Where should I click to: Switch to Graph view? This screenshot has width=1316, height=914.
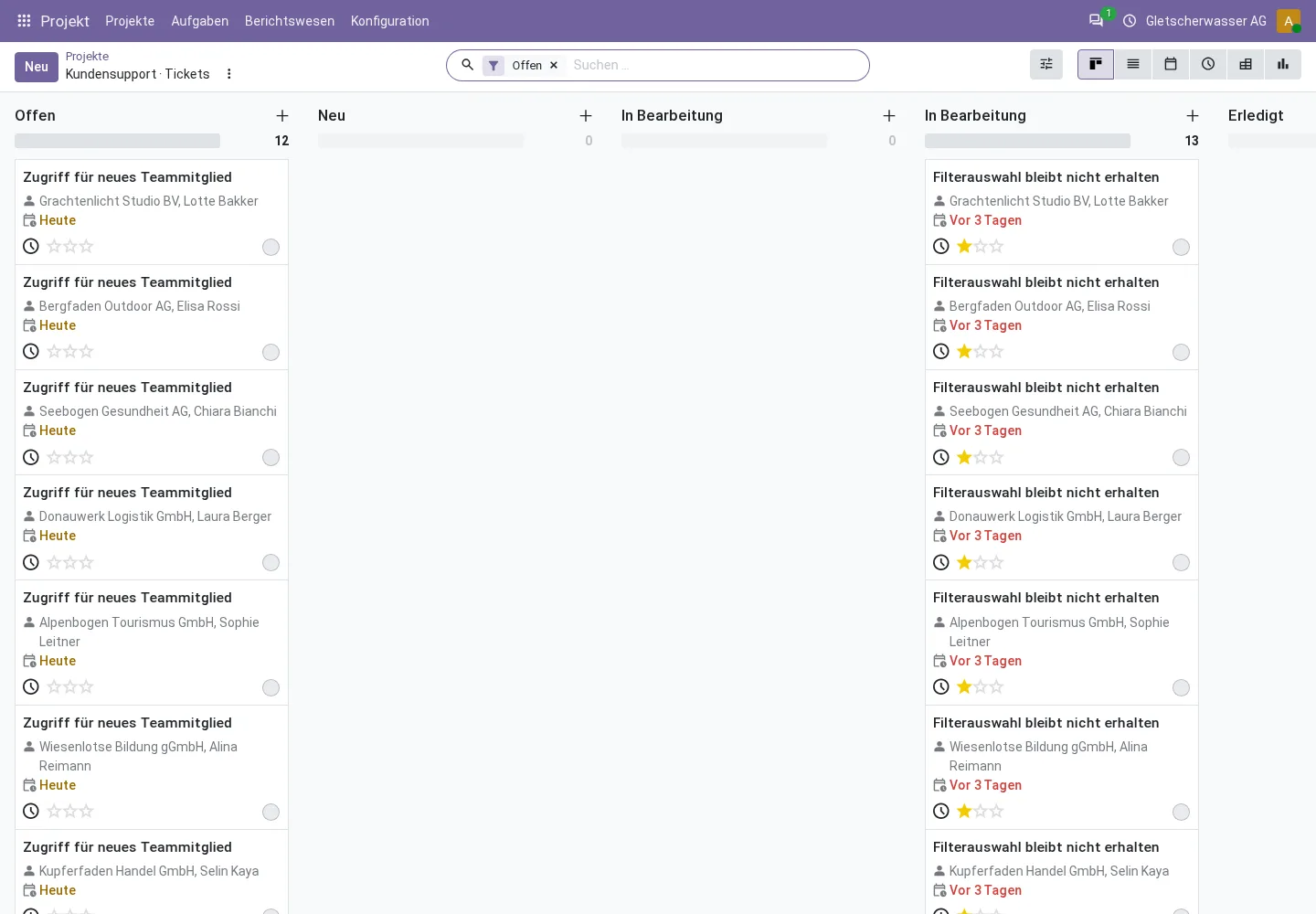point(1283,64)
